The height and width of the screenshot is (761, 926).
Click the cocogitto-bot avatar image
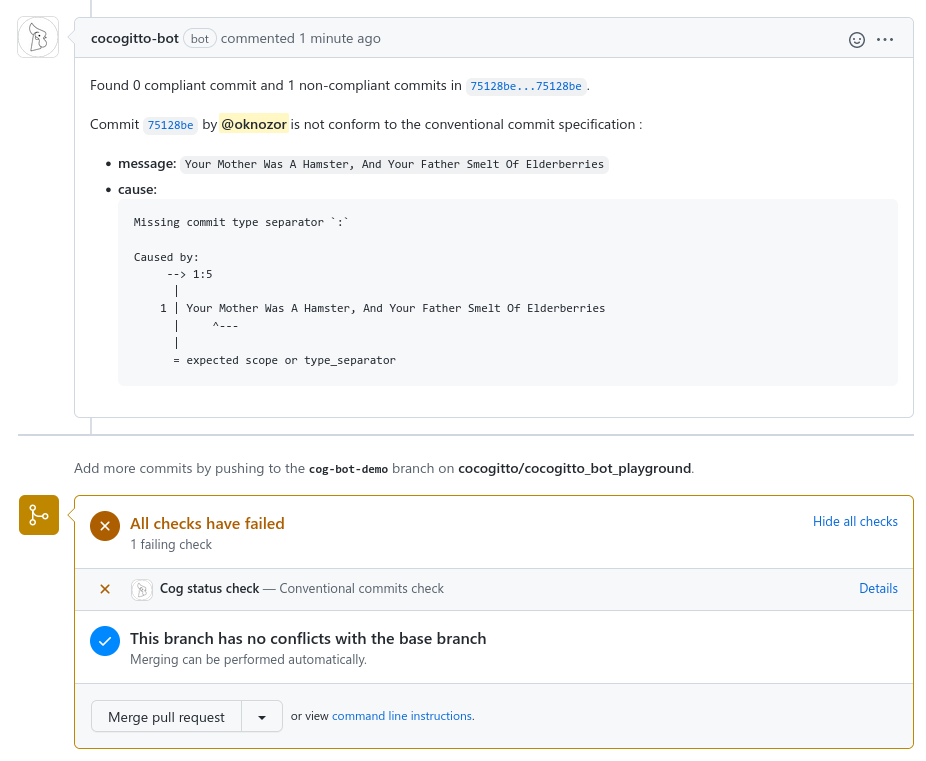coord(38,38)
